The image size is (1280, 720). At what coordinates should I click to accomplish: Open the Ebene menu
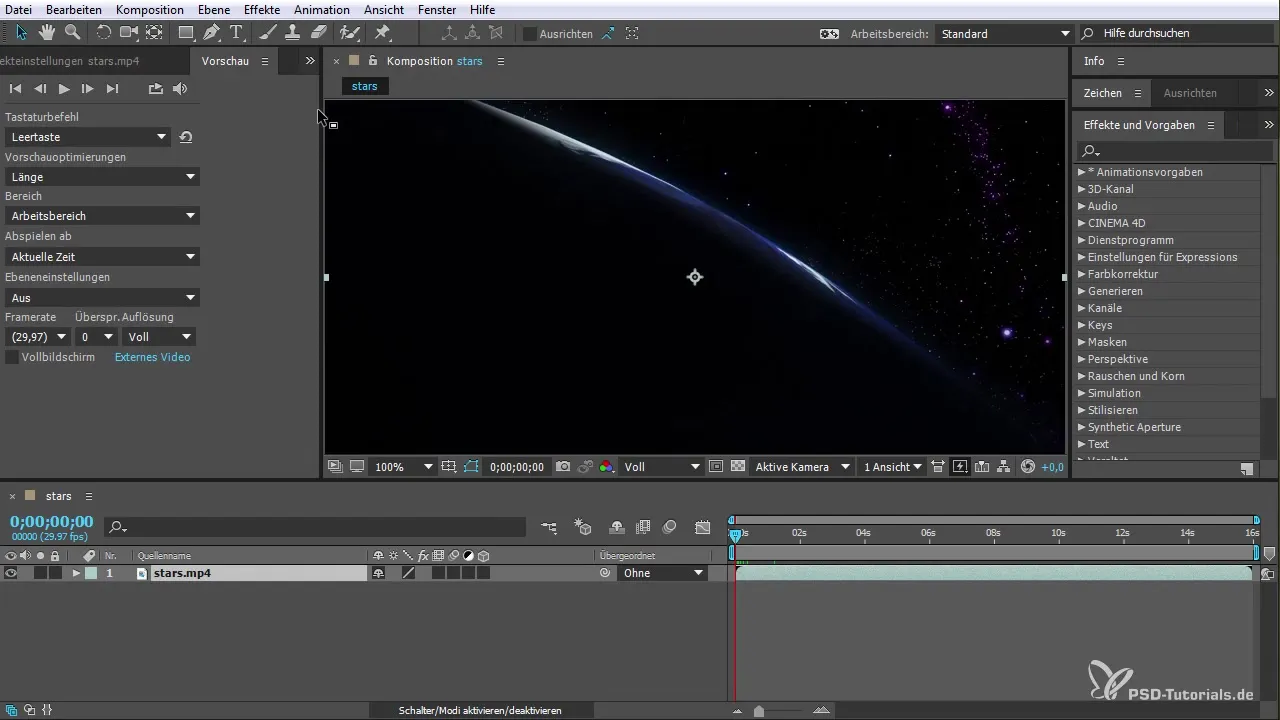(213, 9)
